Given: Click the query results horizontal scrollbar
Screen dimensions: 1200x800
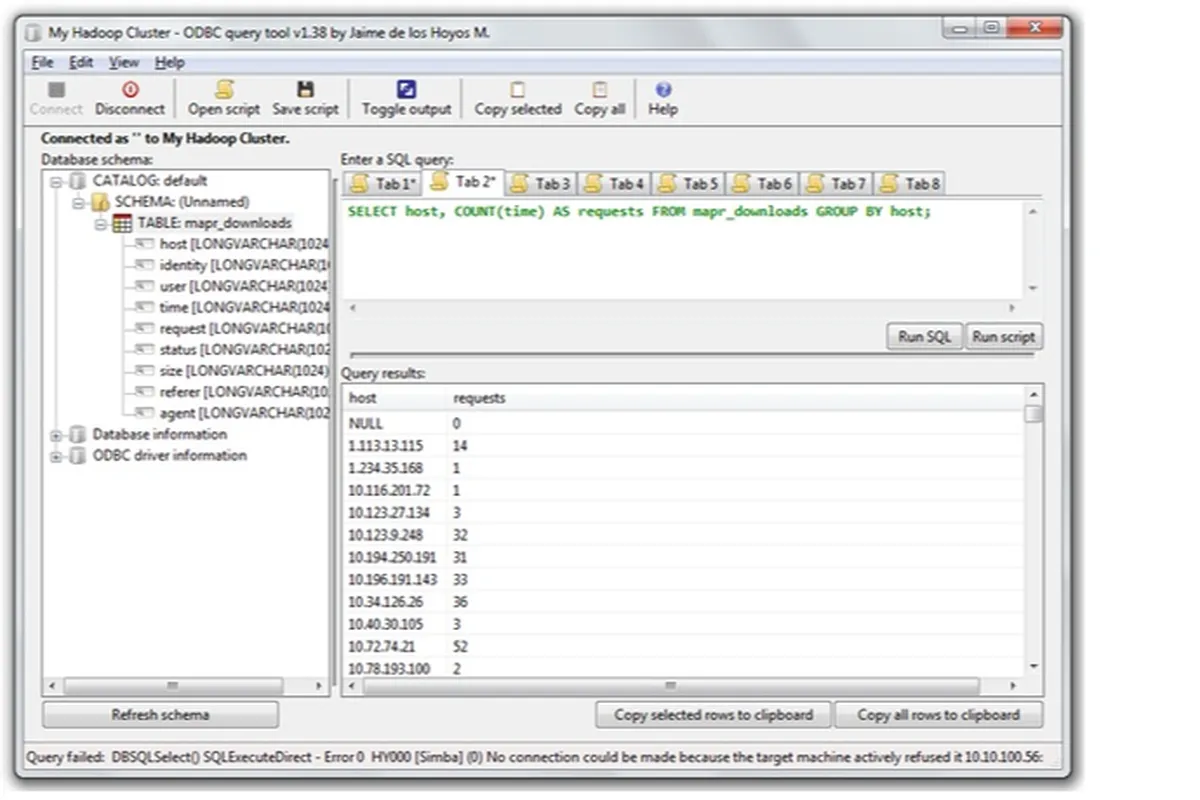Looking at the screenshot, I should 671,687.
